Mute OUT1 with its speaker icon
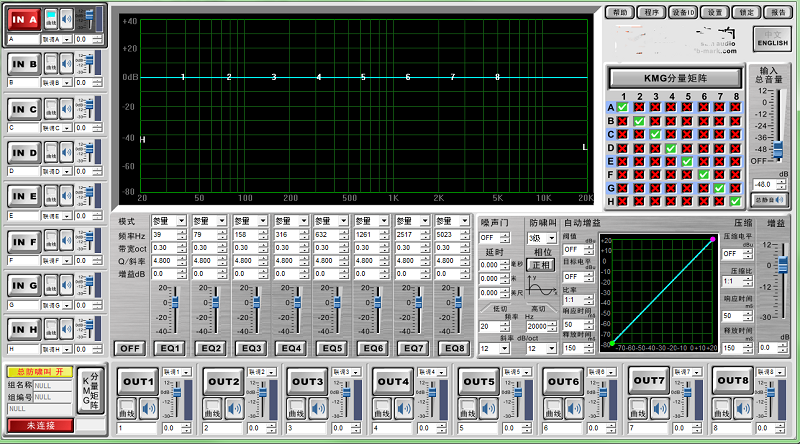The height and width of the screenshot is (444, 800). pyautogui.click(x=148, y=408)
